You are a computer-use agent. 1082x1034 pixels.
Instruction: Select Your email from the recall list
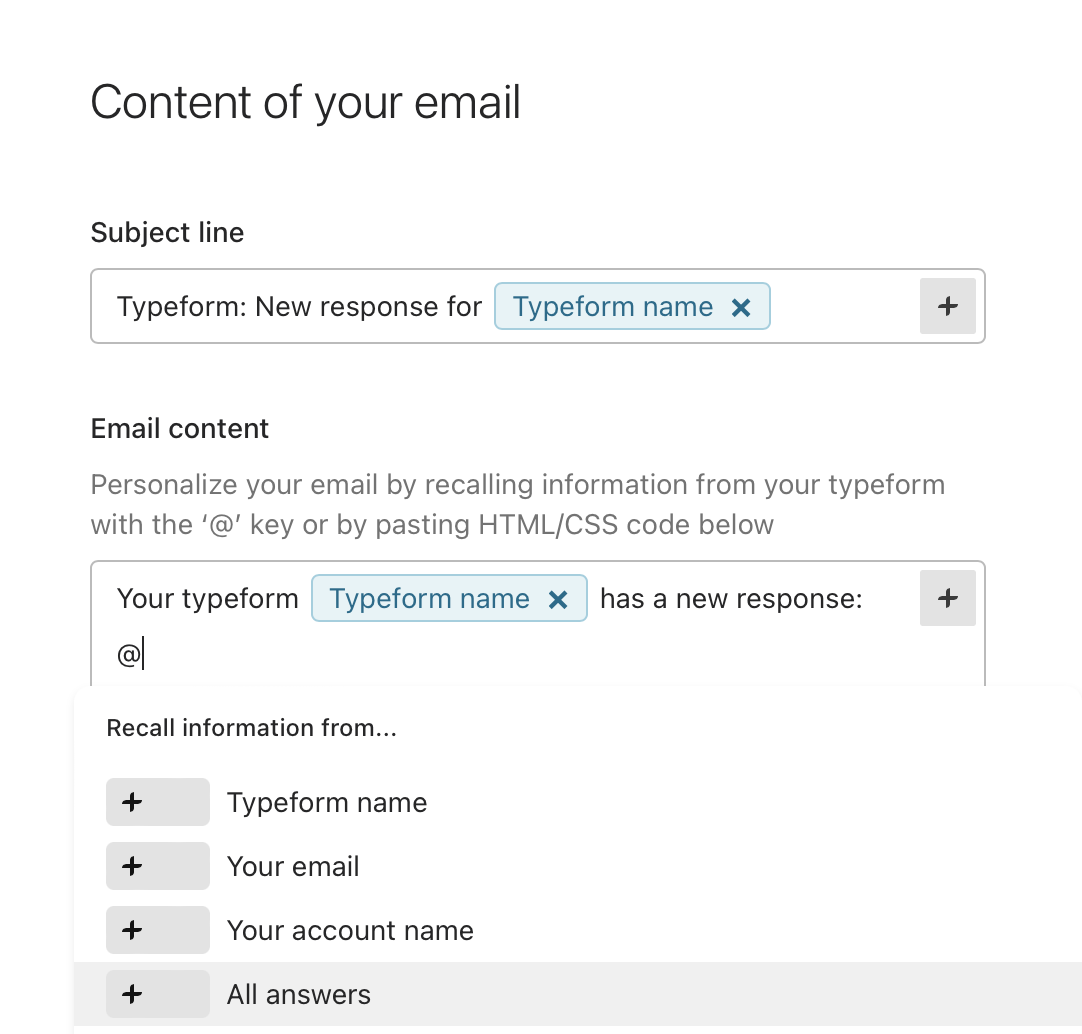point(293,865)
